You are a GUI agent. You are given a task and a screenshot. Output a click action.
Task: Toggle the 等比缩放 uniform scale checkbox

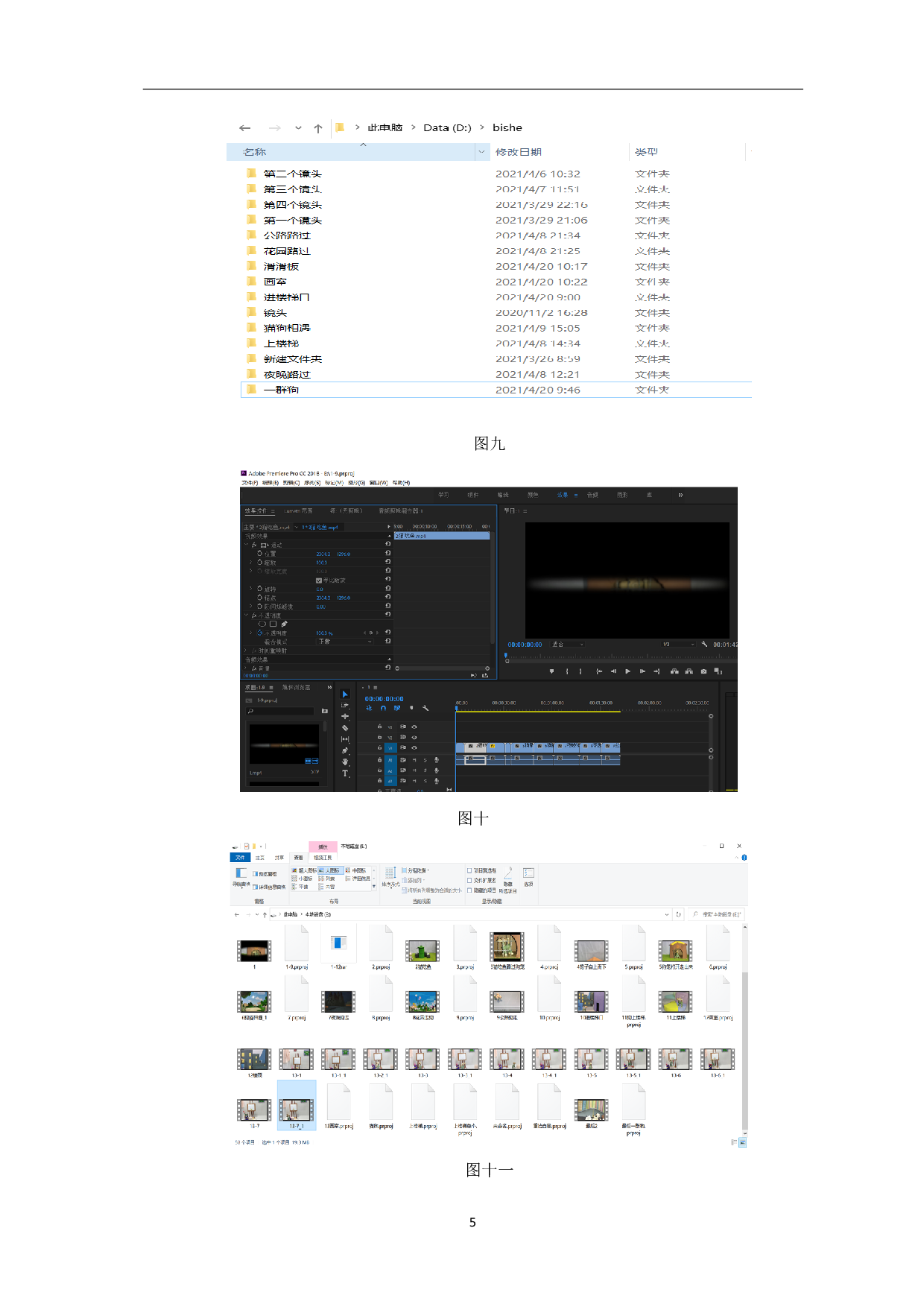(319, 580)
